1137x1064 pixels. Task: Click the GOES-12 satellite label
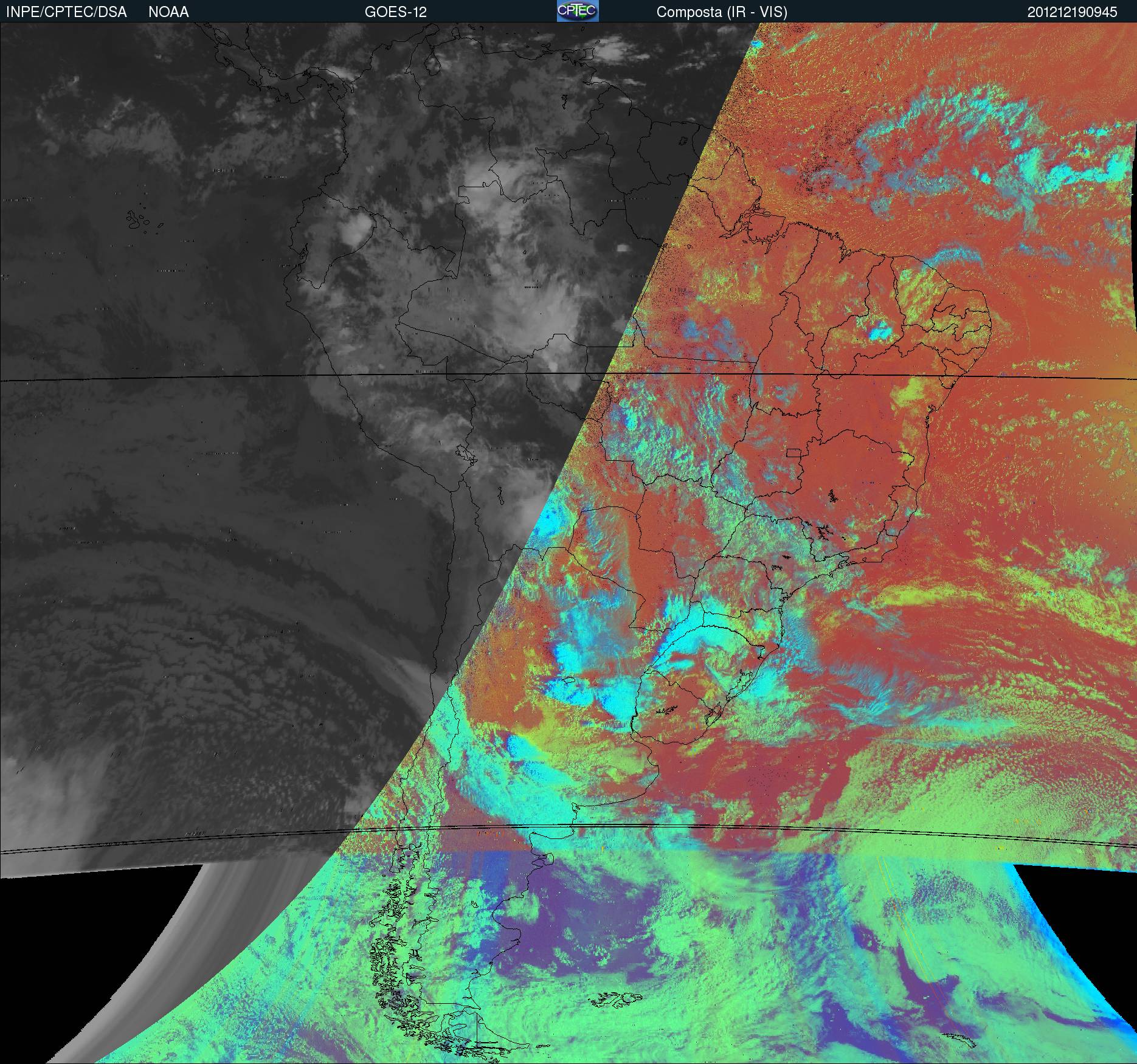(395, 12)
